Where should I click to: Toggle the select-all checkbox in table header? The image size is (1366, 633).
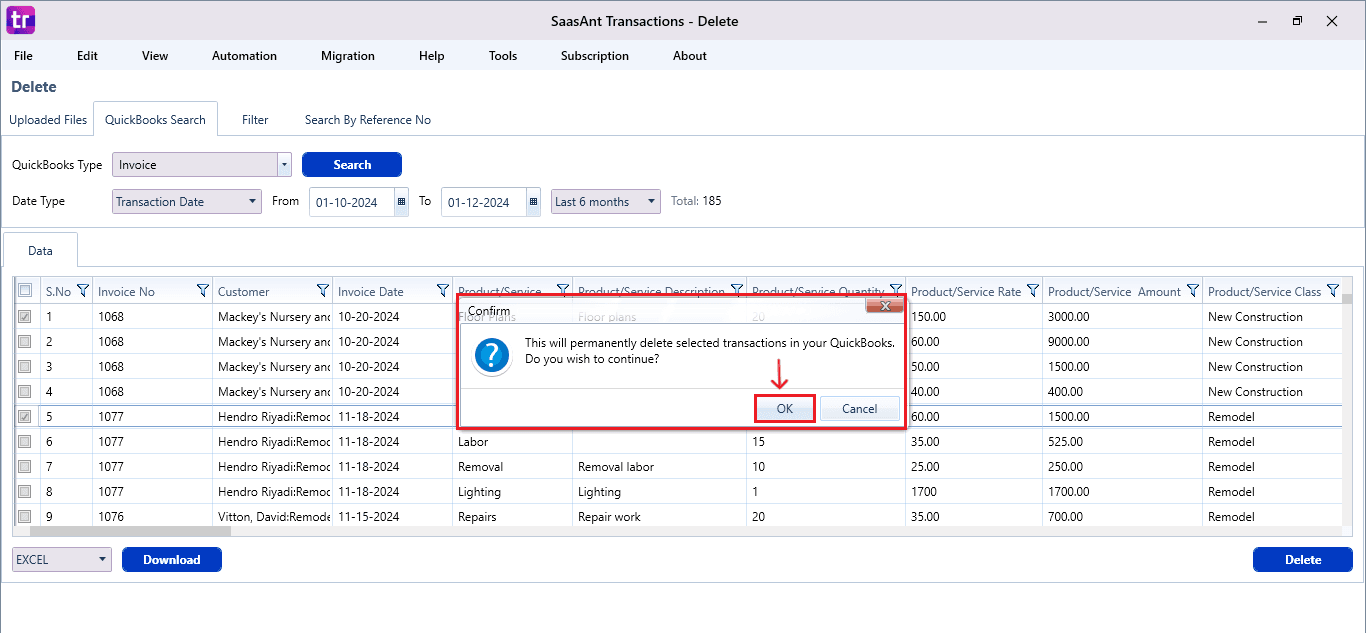coord(25,291)
